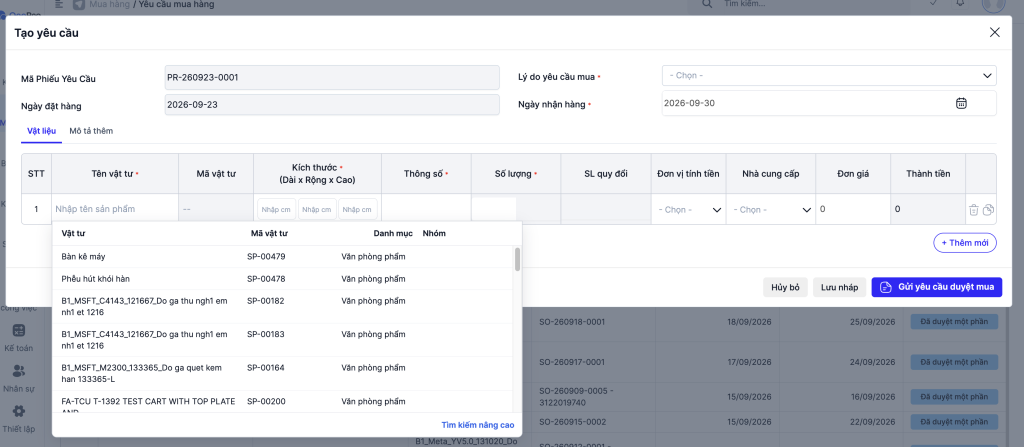Select the SP-00183 product row

(283, 340)
